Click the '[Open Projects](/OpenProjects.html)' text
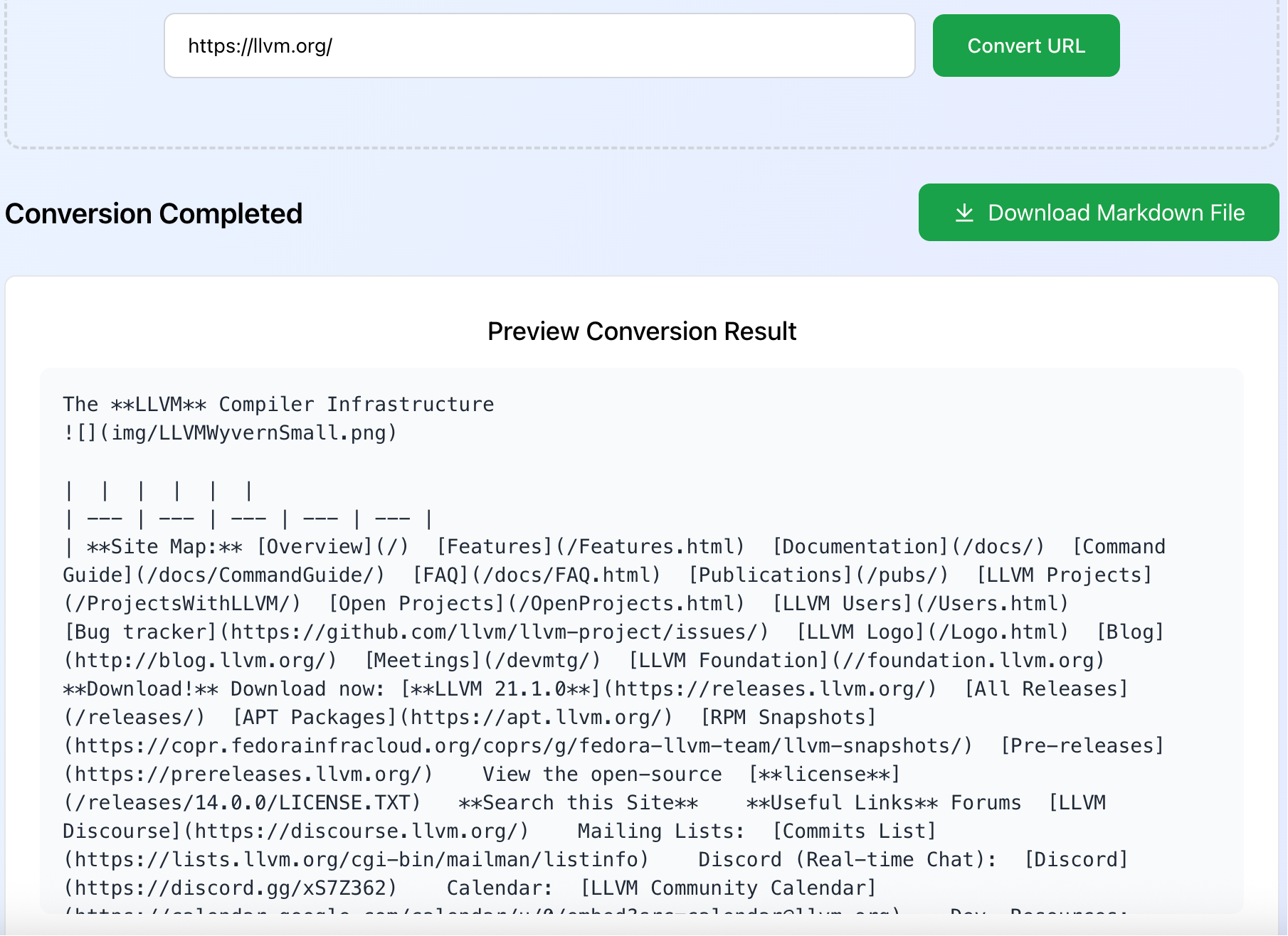 537,603
